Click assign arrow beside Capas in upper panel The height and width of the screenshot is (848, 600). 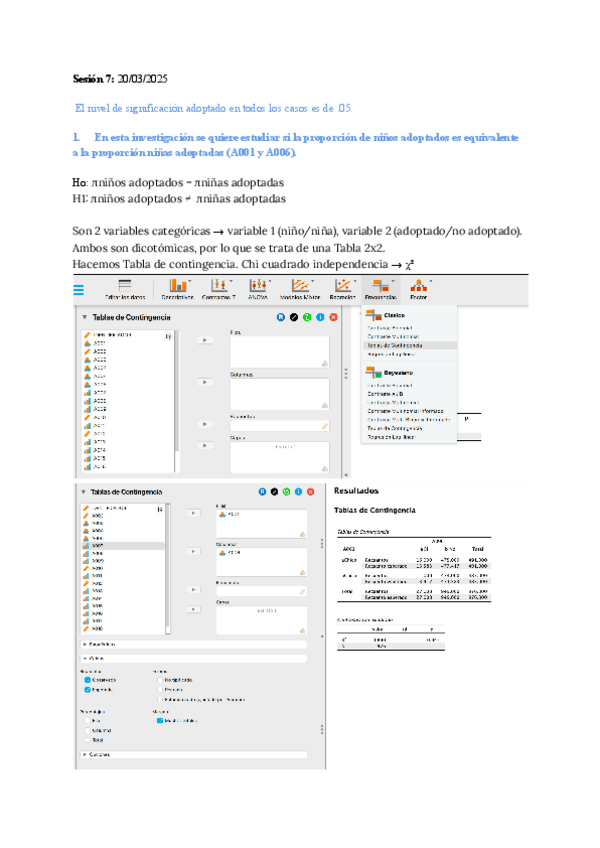205,446
